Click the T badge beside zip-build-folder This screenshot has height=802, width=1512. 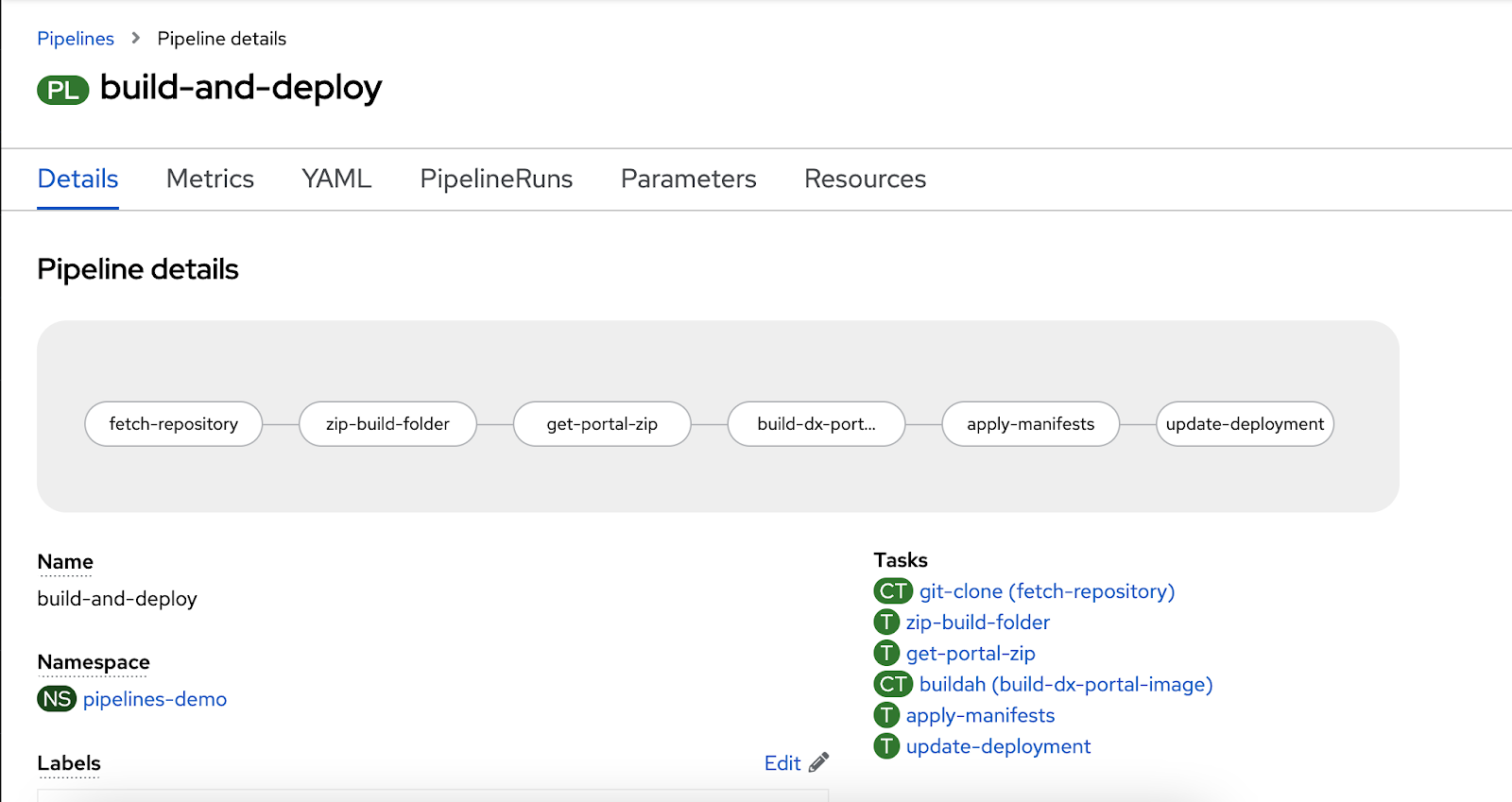(886, 623)
